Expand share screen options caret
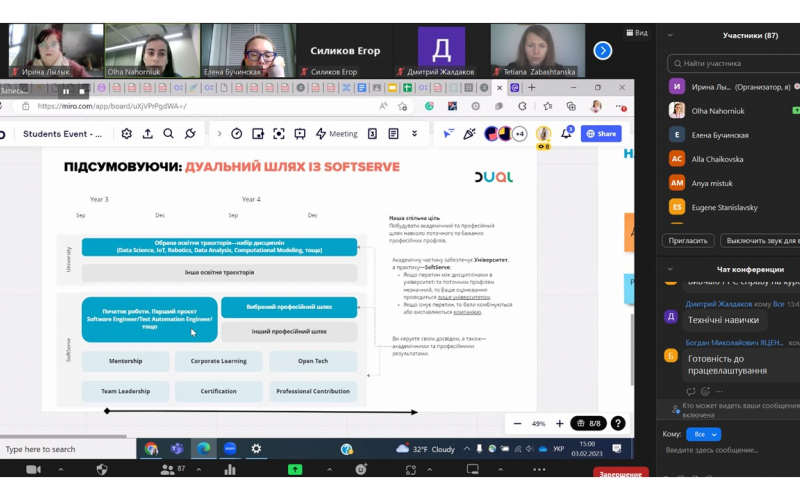Image resolution: width=800 pixels, height=500 pixels. click(329, 469)
